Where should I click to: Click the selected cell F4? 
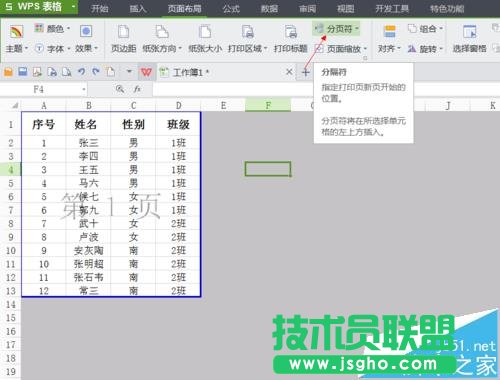pyautogui.click(x=268, y=169)
